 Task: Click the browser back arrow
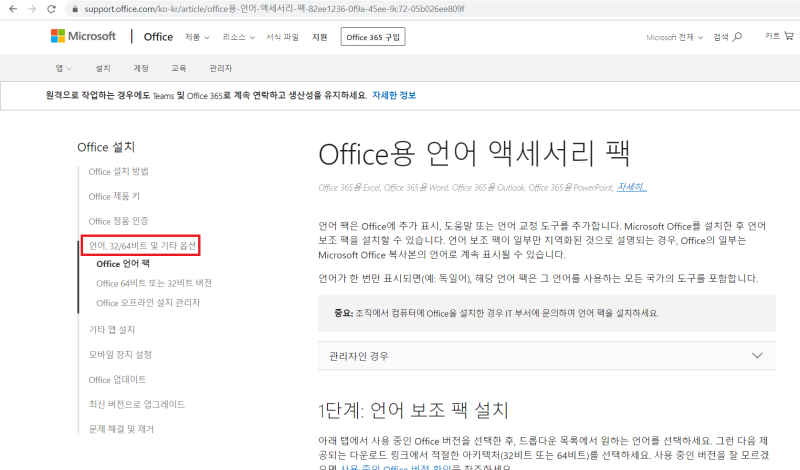point(13,9)
